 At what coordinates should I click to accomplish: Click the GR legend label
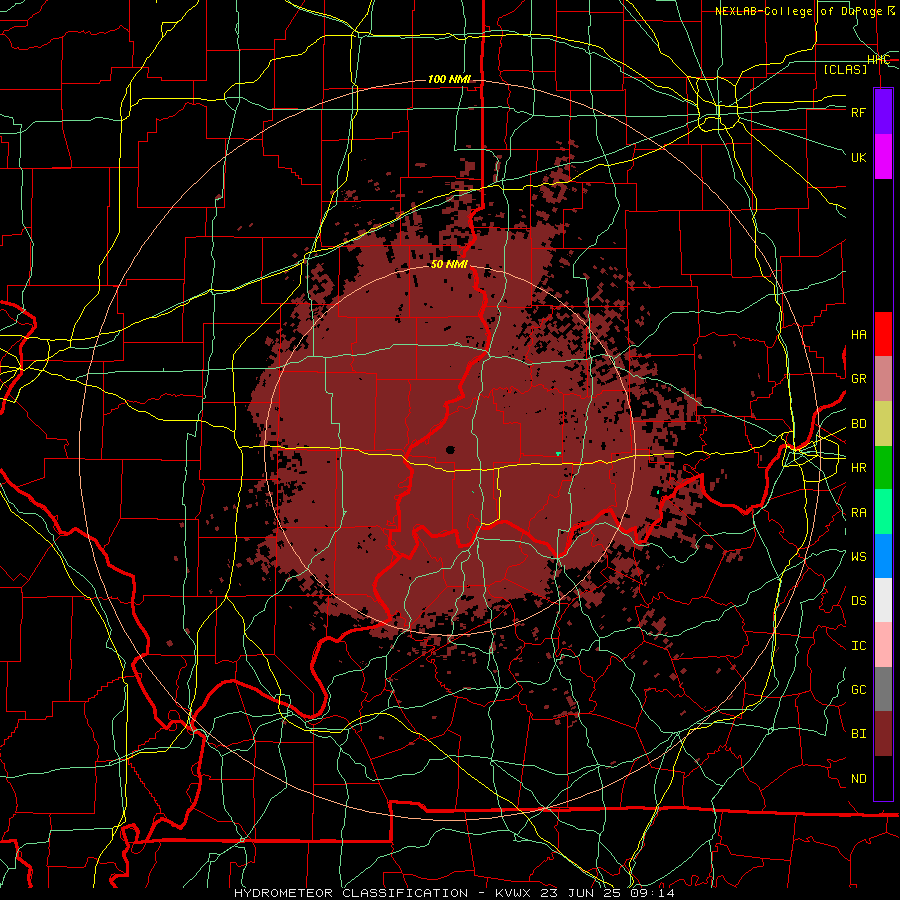pyautogui.click(x=858, y=379)
